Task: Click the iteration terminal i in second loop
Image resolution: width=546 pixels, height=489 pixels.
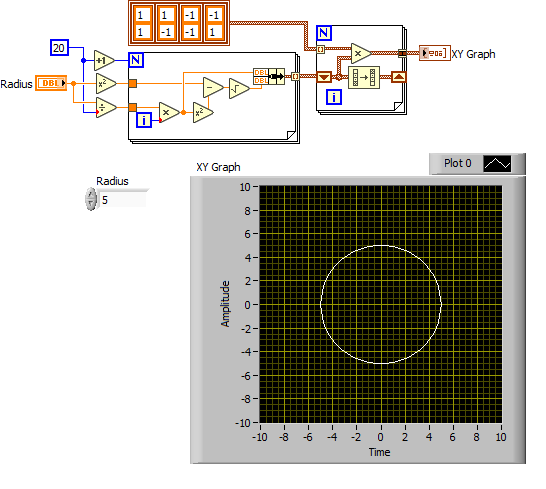Action: tap(334, 97)
